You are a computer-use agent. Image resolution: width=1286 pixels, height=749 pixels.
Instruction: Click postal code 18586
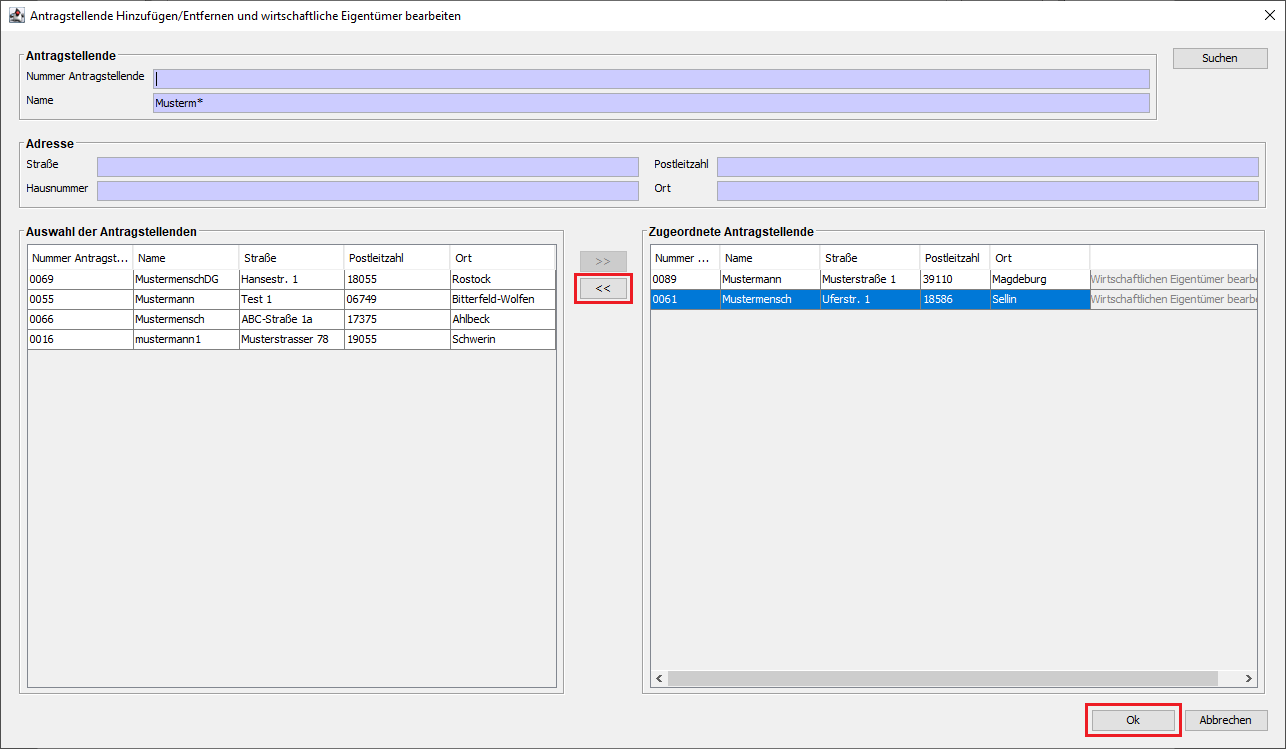pyautogui.click(x=955, y=300)
